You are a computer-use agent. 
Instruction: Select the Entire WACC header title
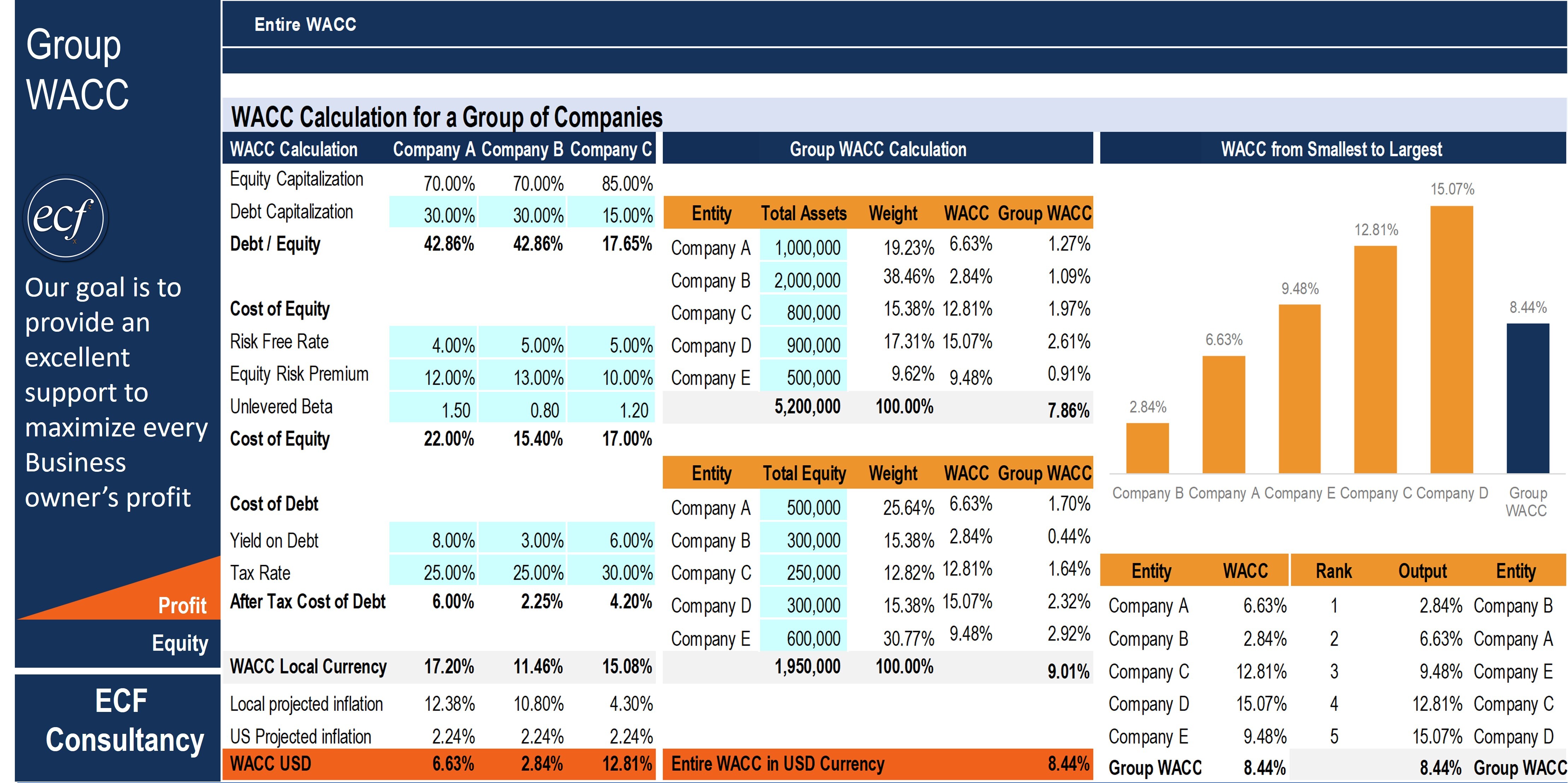305,24
